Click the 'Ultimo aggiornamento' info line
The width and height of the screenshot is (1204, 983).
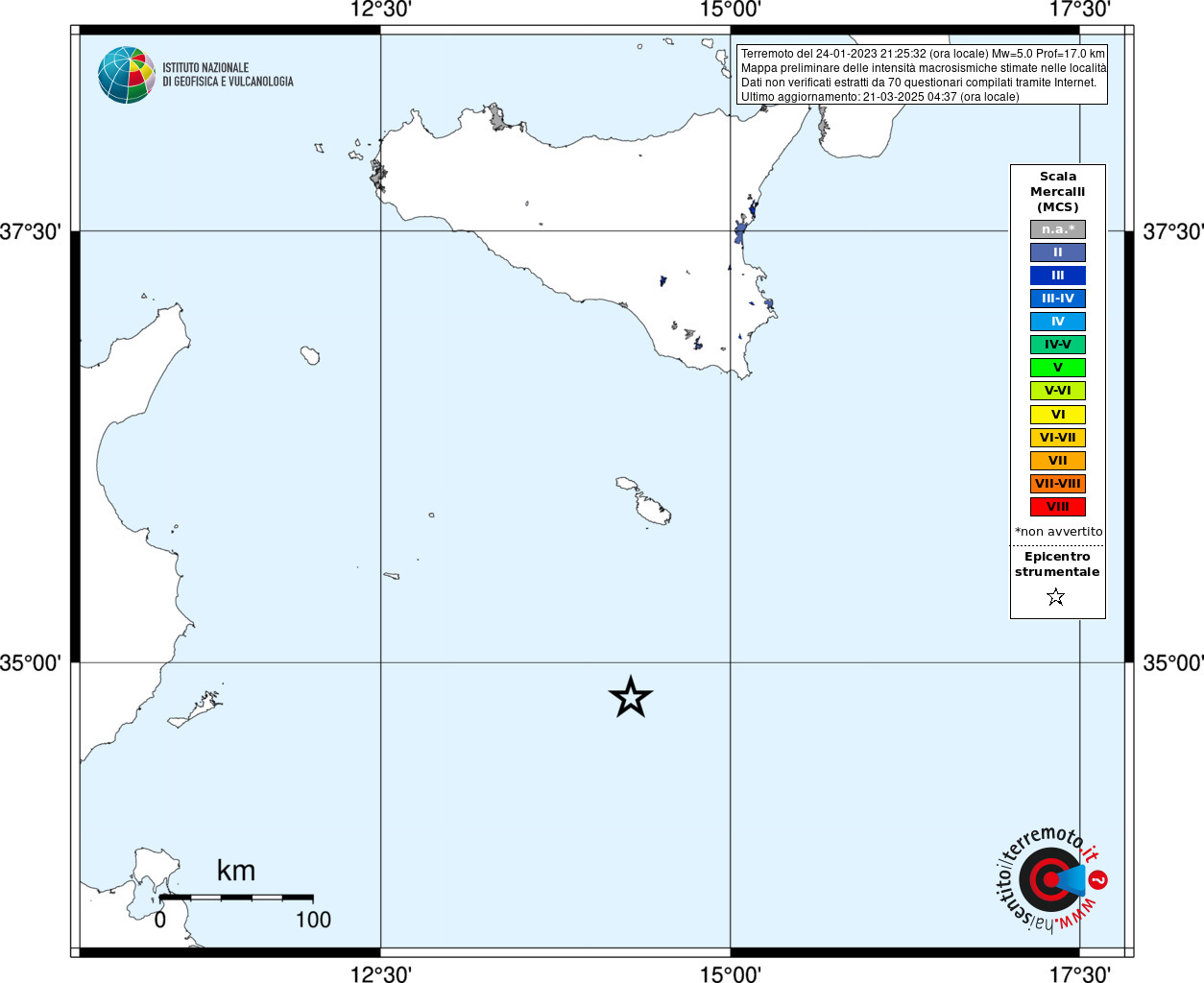(x=880, y=97)
